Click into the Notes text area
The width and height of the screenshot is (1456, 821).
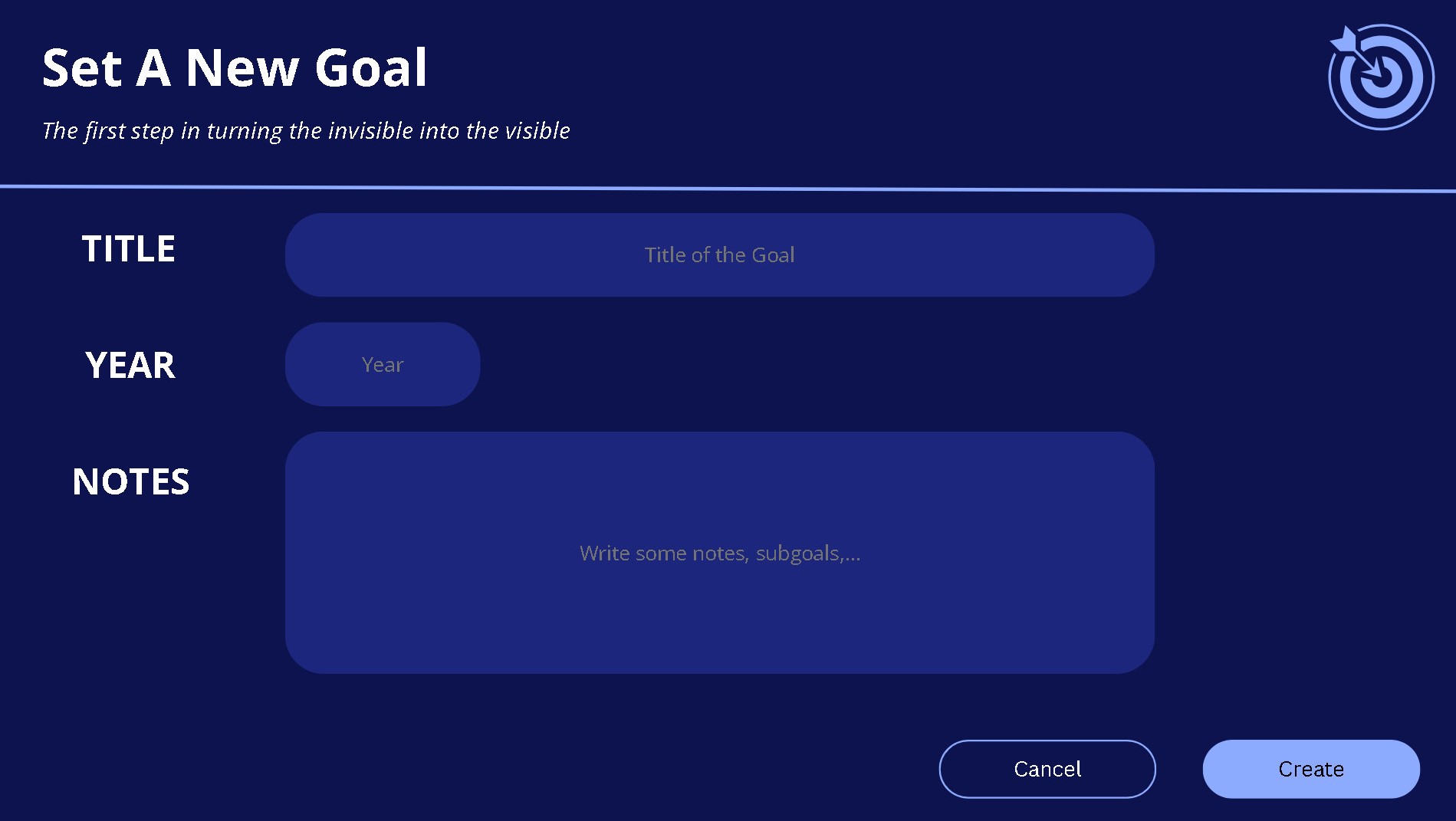[x=719, y=553]
